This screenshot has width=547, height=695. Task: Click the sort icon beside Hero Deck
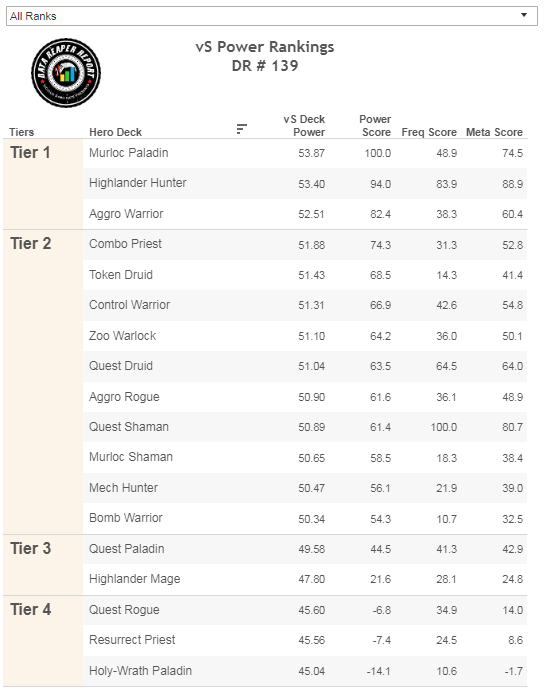(x=241, y=129)
